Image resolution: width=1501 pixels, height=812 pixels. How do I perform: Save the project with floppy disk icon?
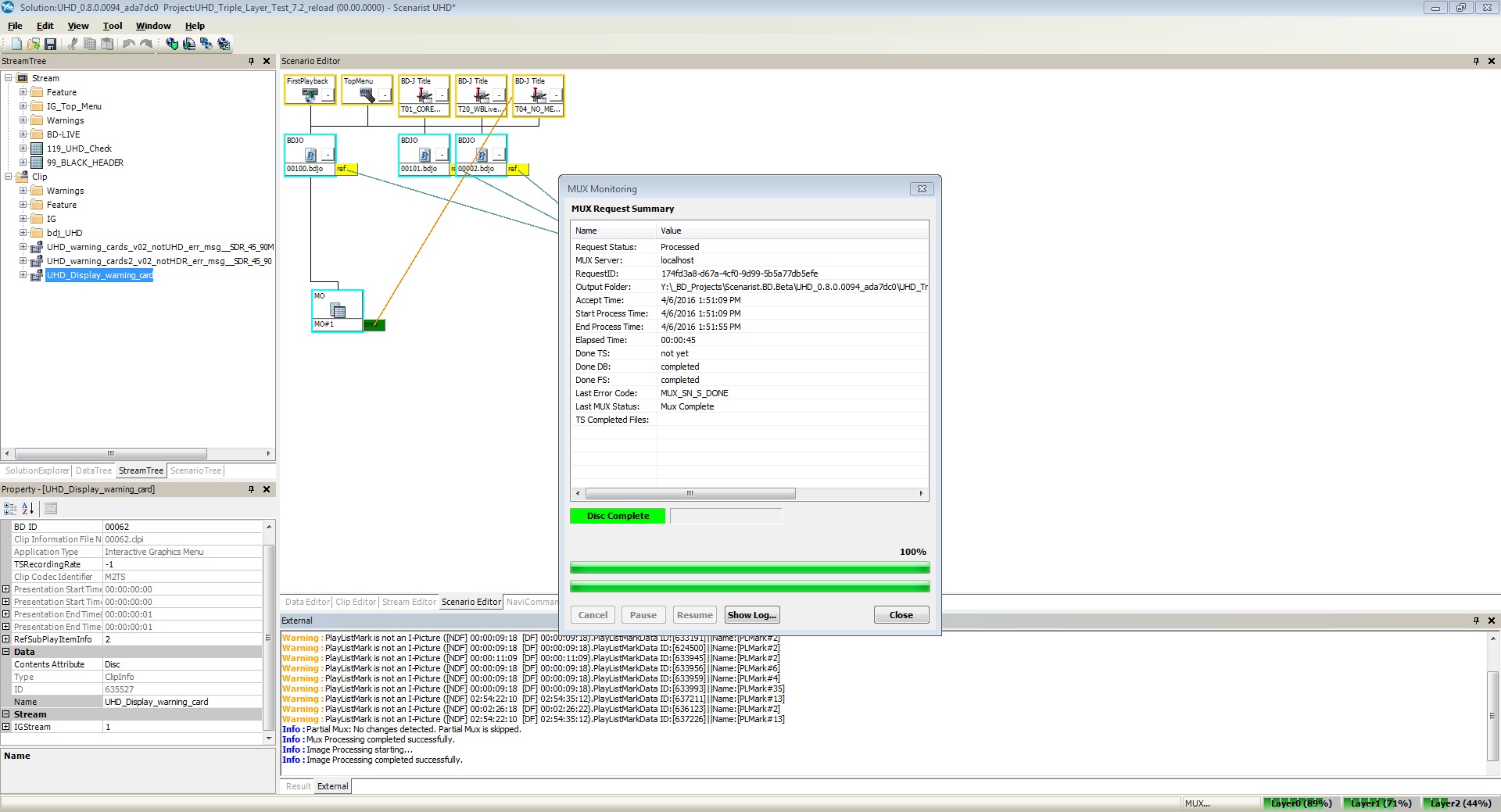click(x=51, y=44)
